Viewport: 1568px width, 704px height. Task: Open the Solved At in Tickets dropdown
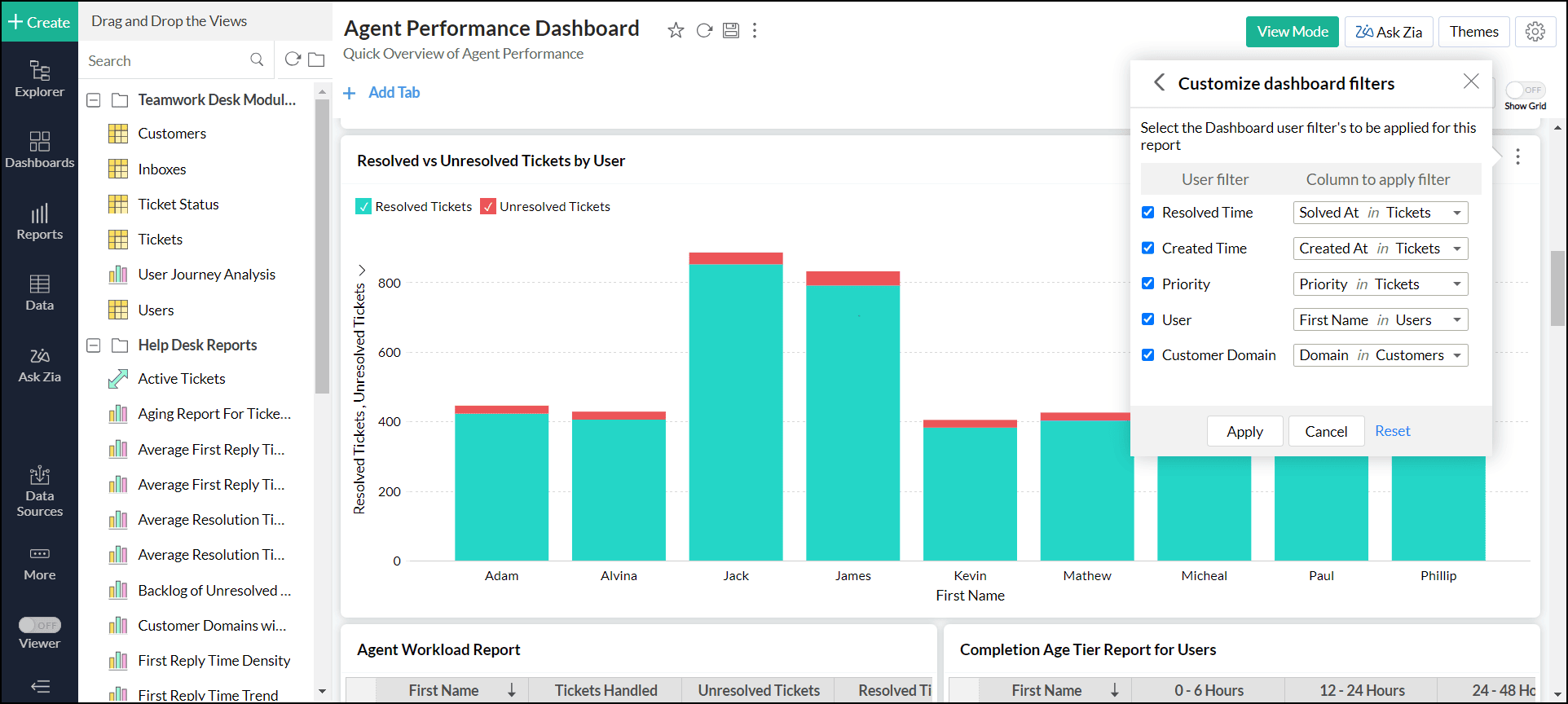tap(1380, 213)
